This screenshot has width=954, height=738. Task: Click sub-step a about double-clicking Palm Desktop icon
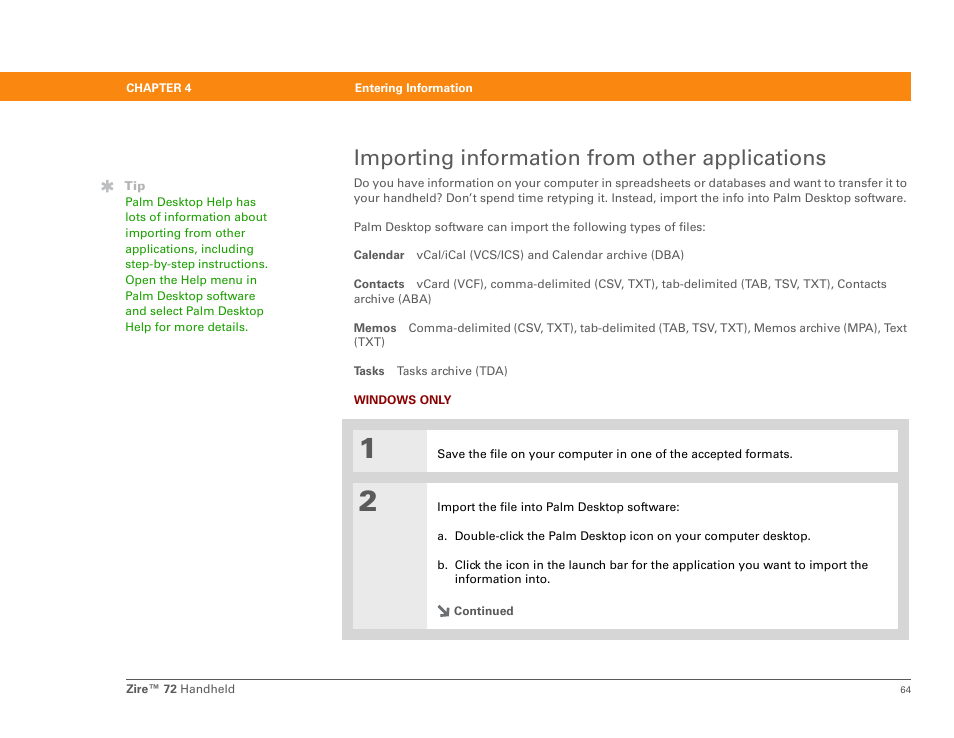[624, 536]
